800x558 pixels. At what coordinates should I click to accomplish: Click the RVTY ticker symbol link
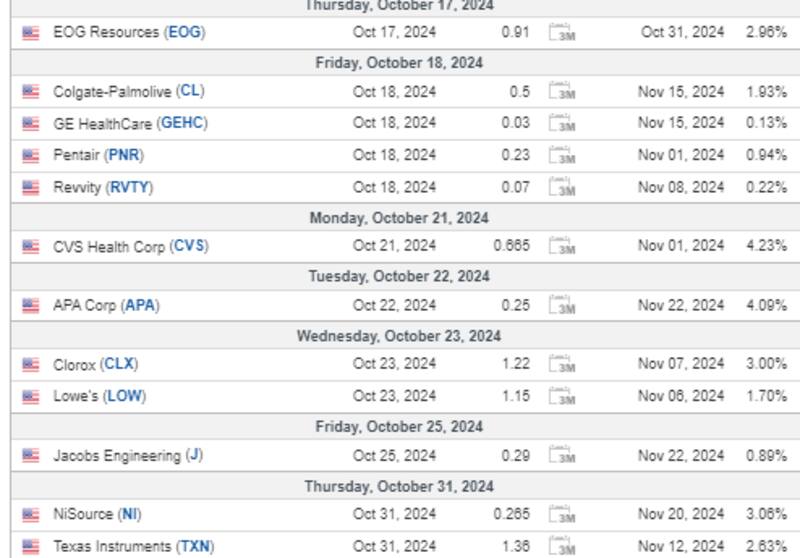click(x=129, y=188)
